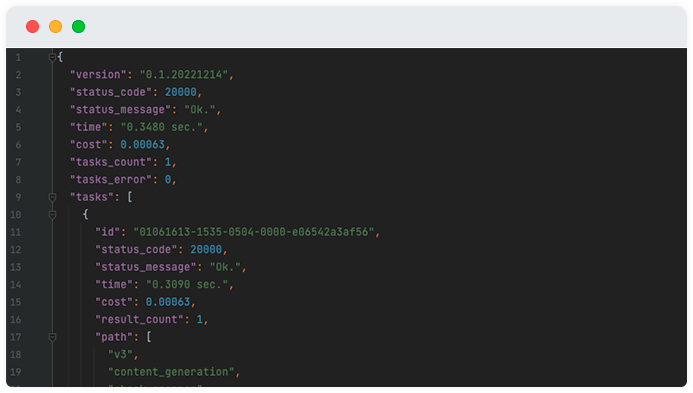693x393 pixels.
Task: Click the green maximize window button
Action: click(78, 27)
